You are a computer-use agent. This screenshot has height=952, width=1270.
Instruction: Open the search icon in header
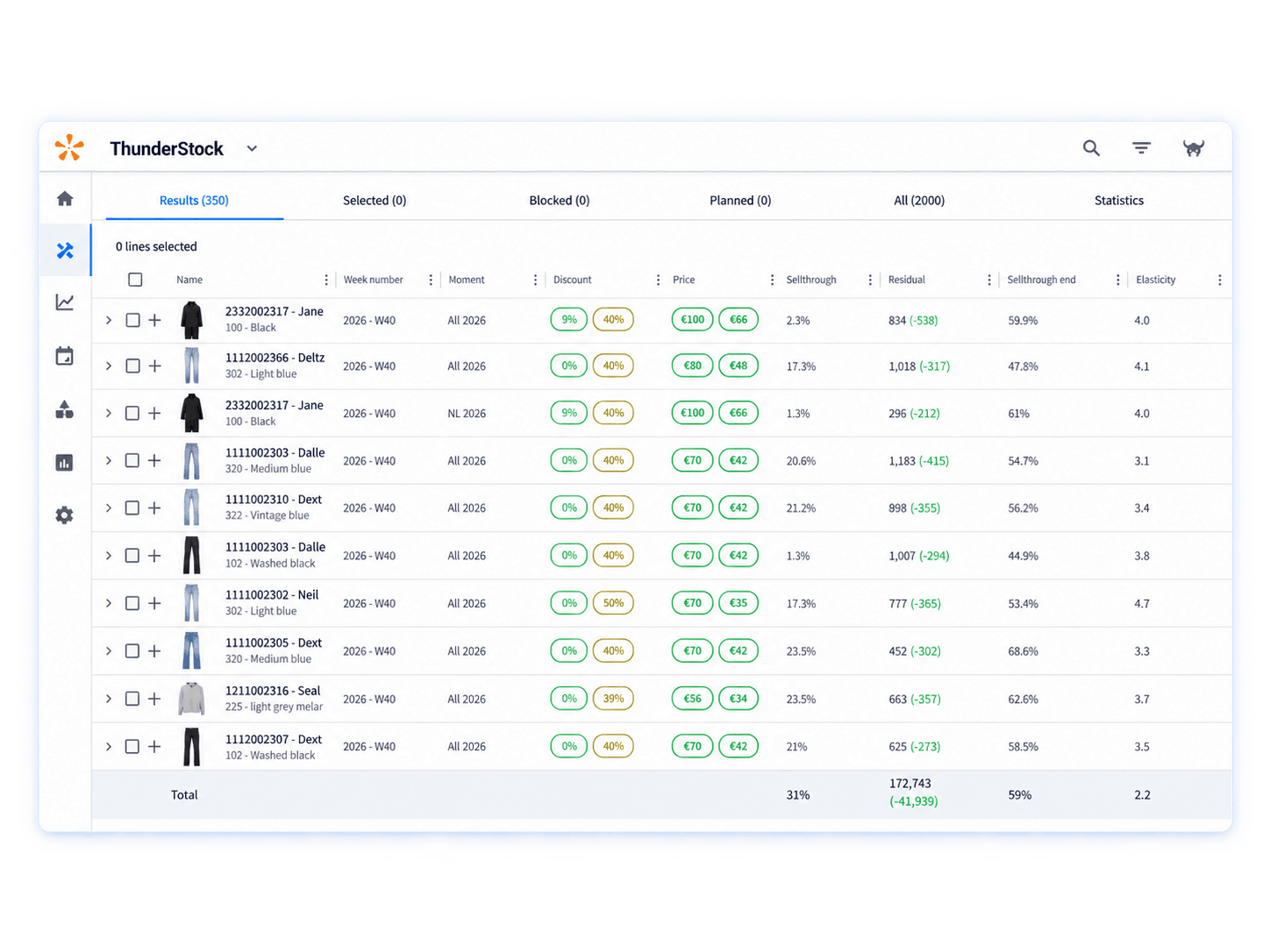[1090, 148]
